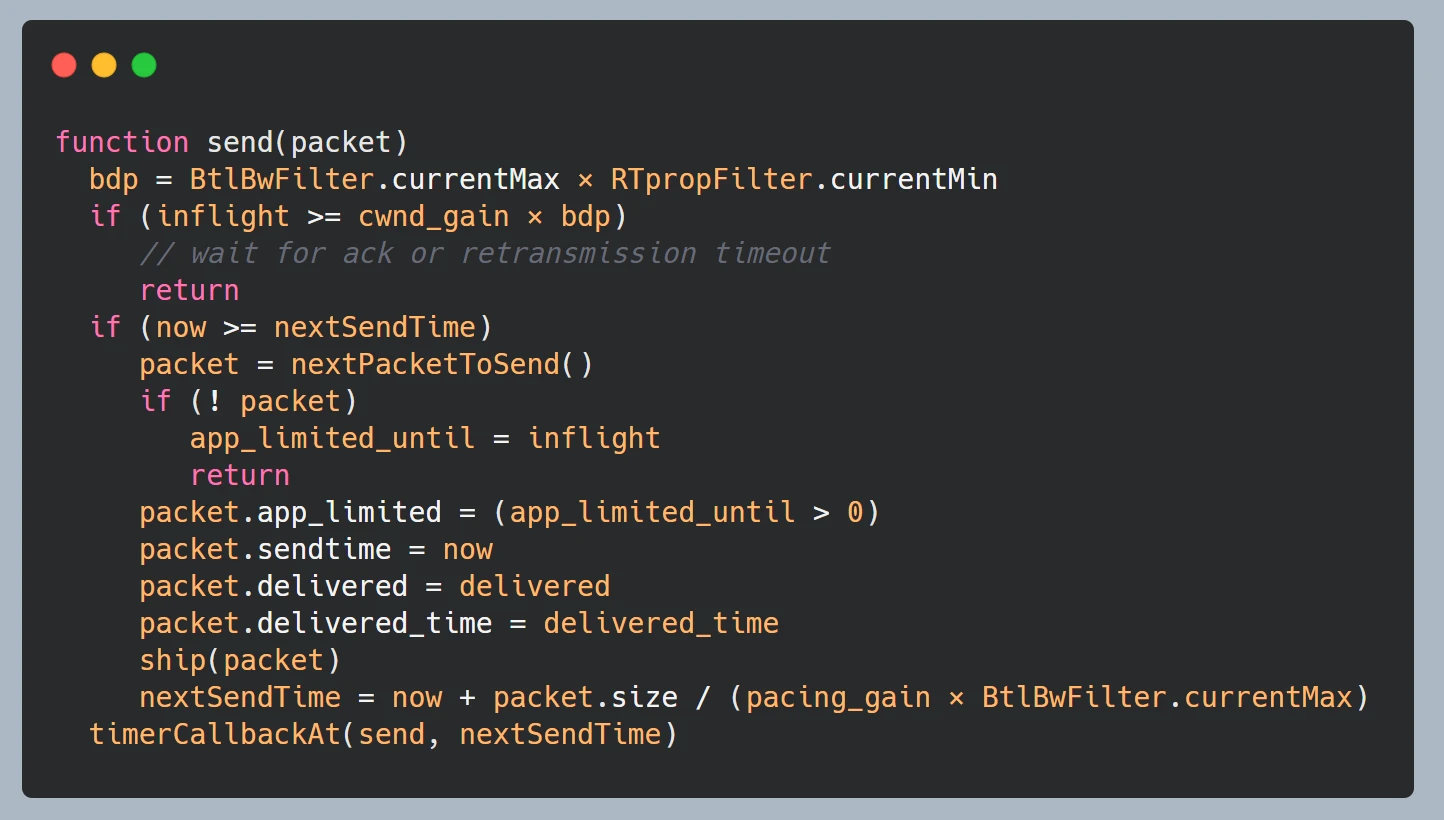Screen dimensions: 1444x820
Task: Click 'send(packet)' in the function signature
Action: pyautogui.click(x=307, y=142)
